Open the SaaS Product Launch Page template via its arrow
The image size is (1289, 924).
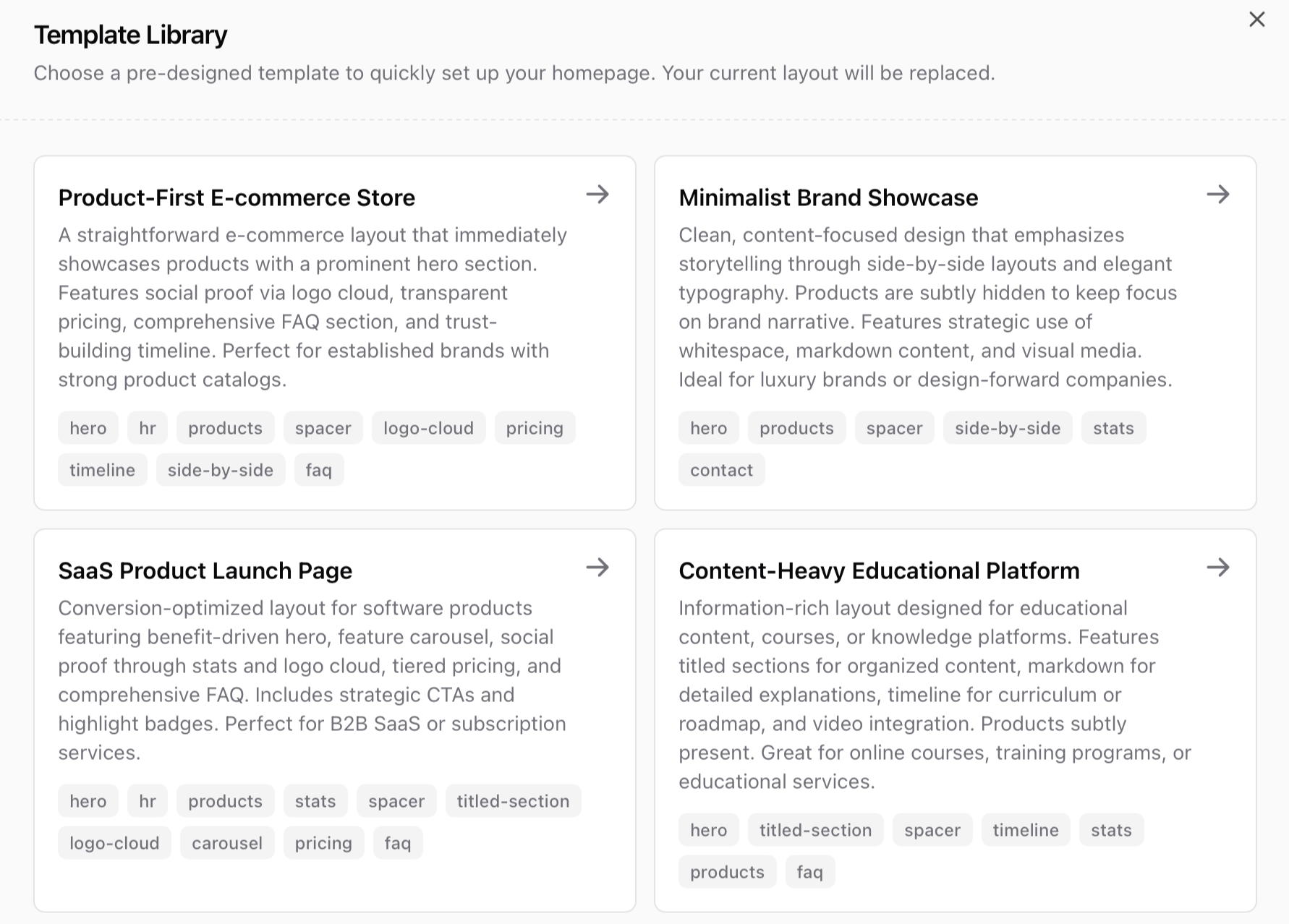(x=598, y=568)
